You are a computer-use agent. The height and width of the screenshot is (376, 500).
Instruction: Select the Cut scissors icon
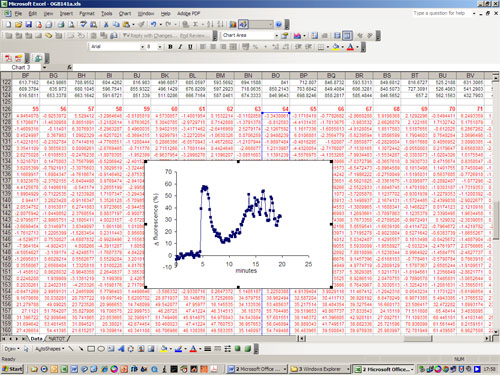coord(106,24)
